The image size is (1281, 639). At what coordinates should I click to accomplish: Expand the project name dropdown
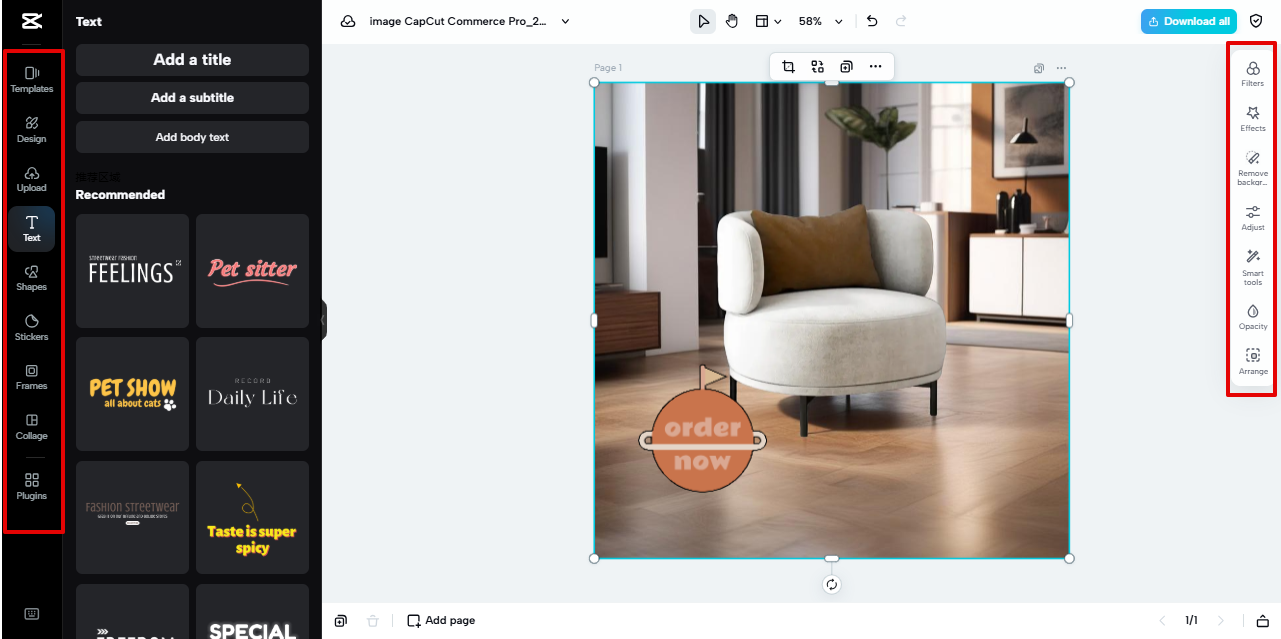[x=565, y=21]
